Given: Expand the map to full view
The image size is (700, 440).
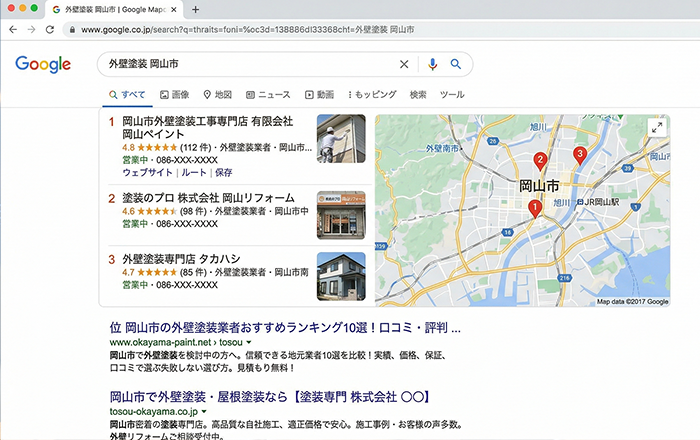Looking at the screenshot, I should [x=657, y=127].
